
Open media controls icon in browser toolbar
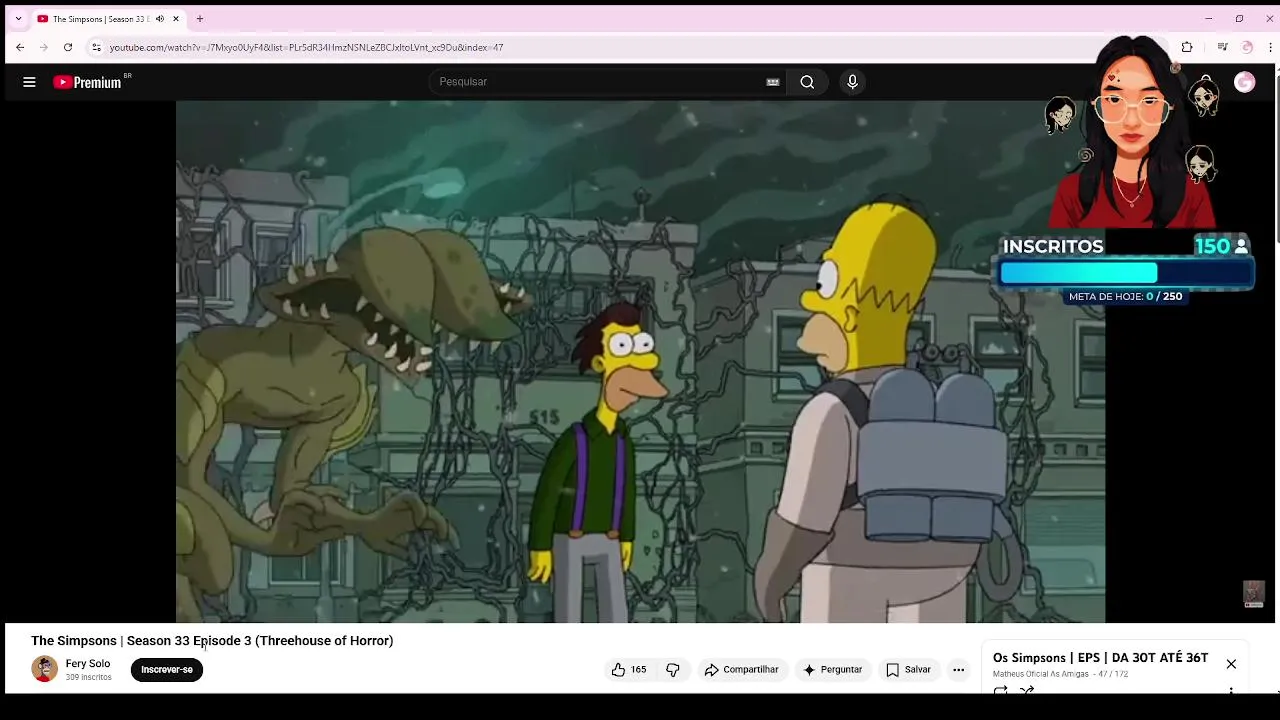click(1222, 47)
